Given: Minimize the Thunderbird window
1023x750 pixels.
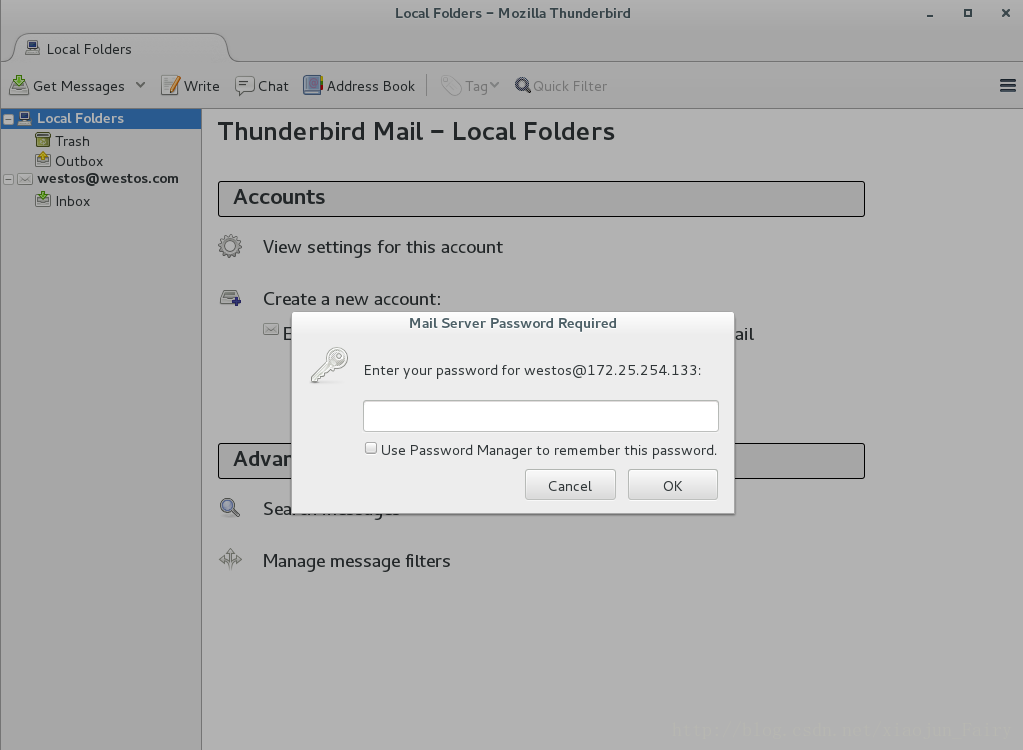Looking at the screenshot, I should click(930, 14).
